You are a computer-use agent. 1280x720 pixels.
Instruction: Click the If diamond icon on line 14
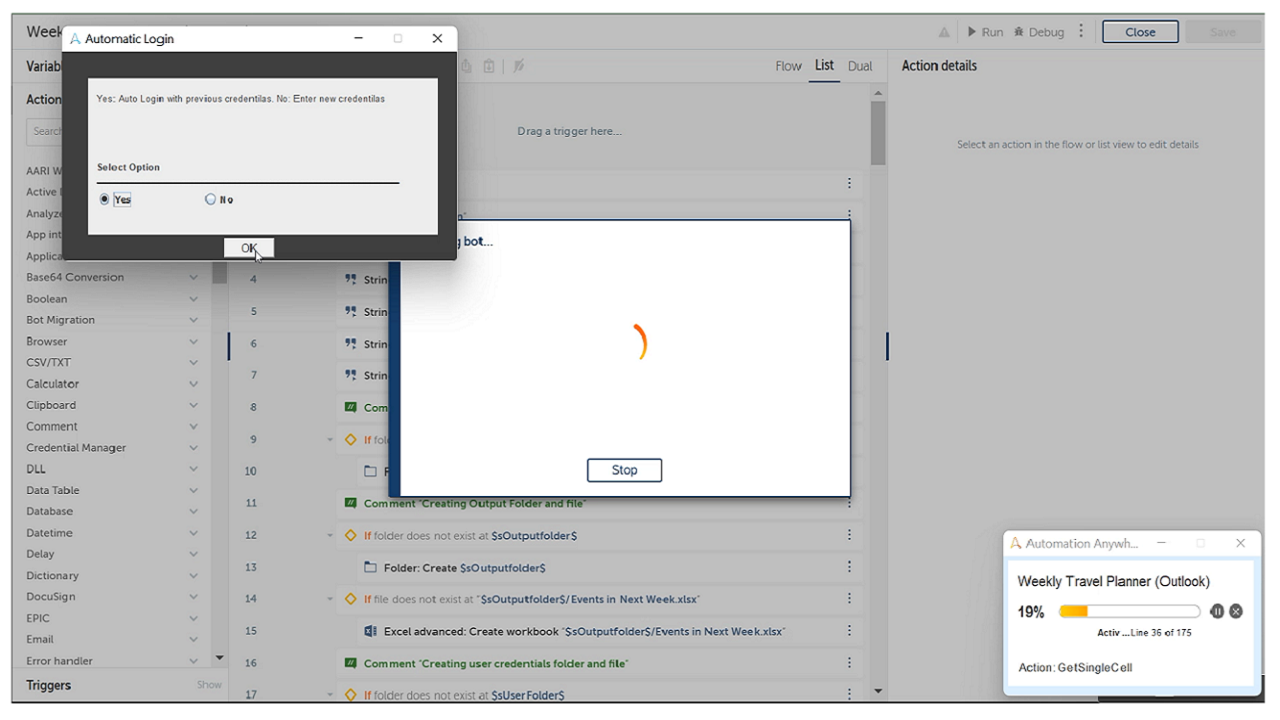[x=351, y=599]
